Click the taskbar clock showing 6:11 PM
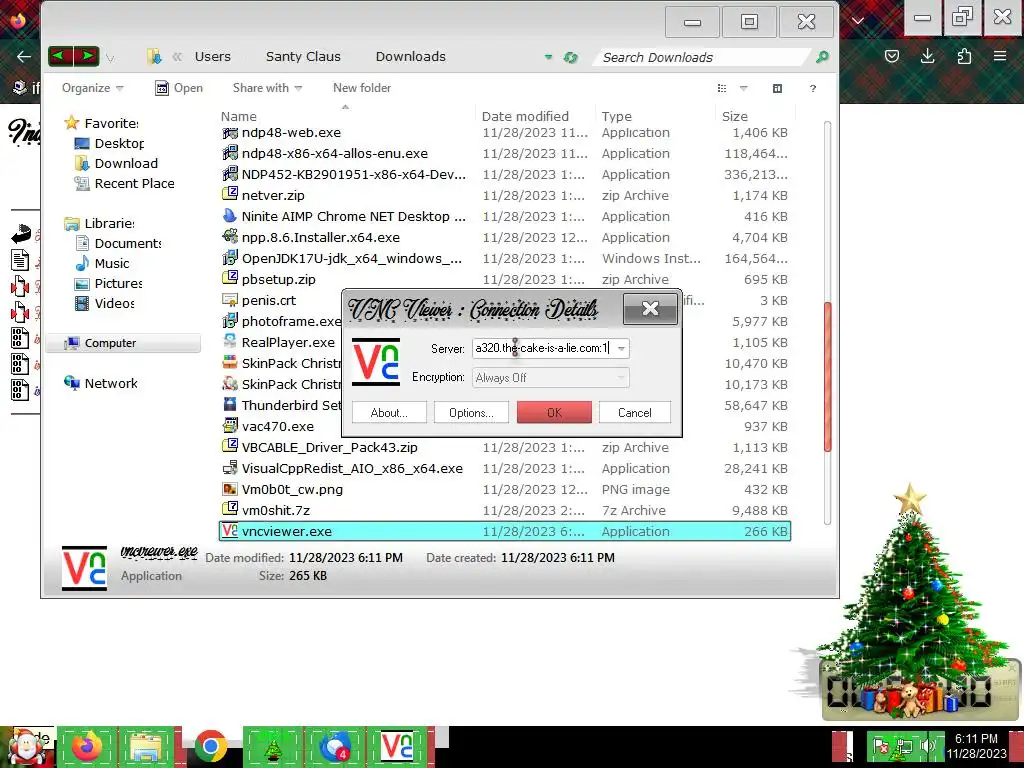 [x=976, y=746]
